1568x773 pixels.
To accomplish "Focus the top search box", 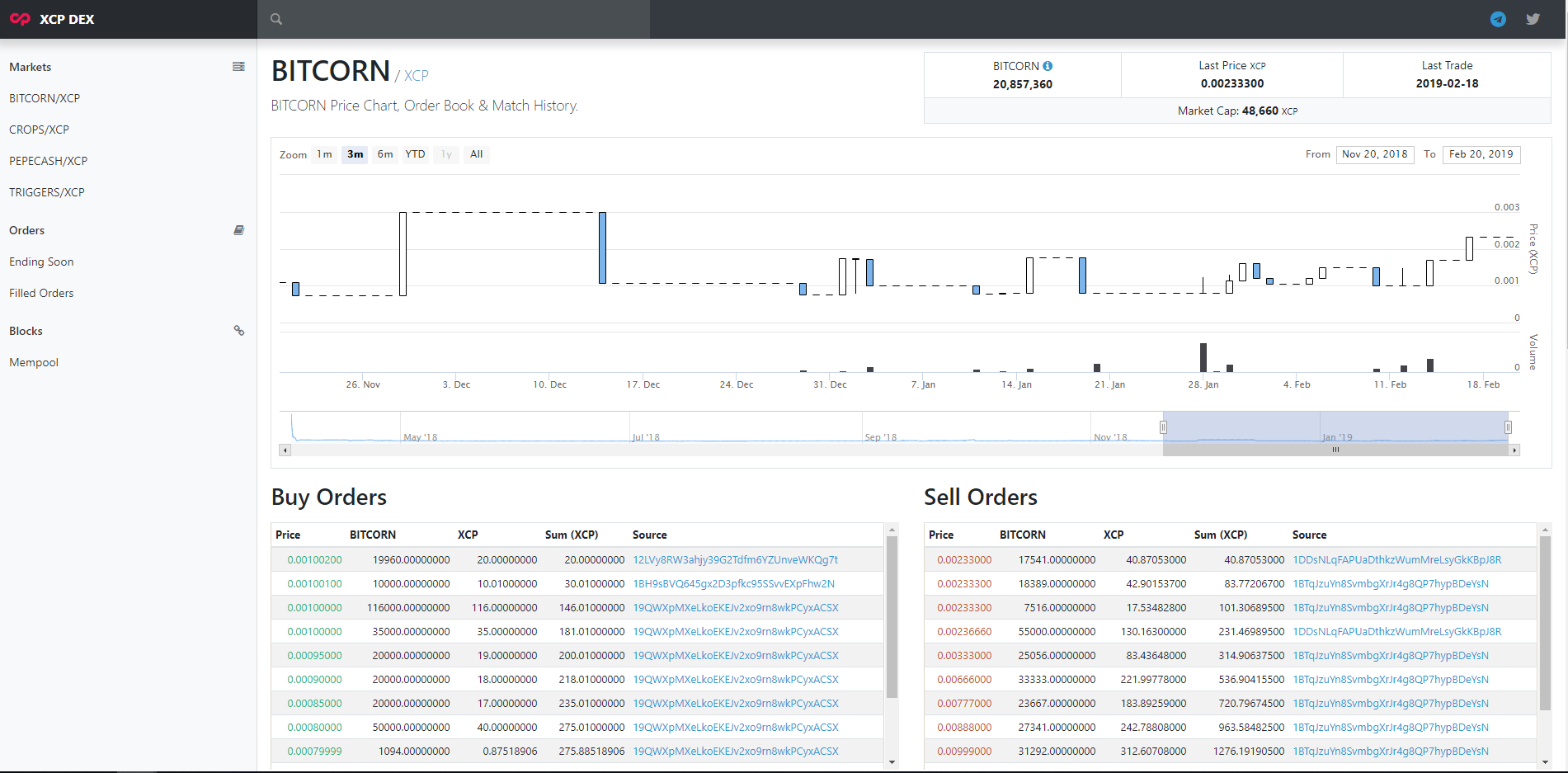I will pos(454,19).
